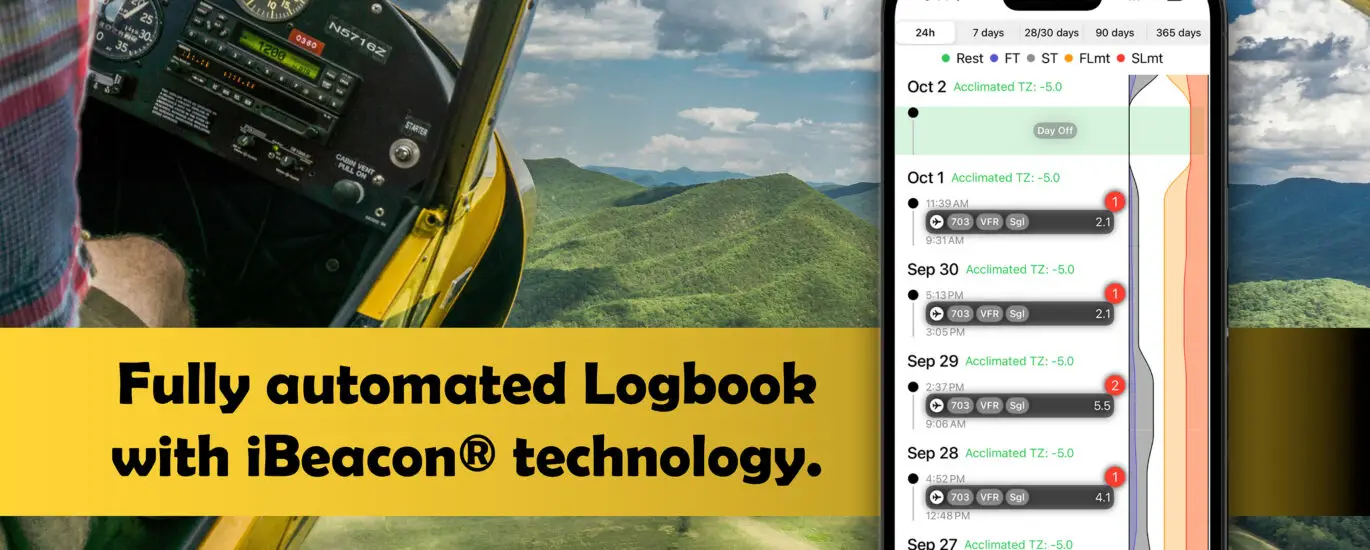The height and width of the screenshot is (550, 1370).
Task: Tap the Sgl tag on Sep 29 flight
Action: tap(1017, 406)
